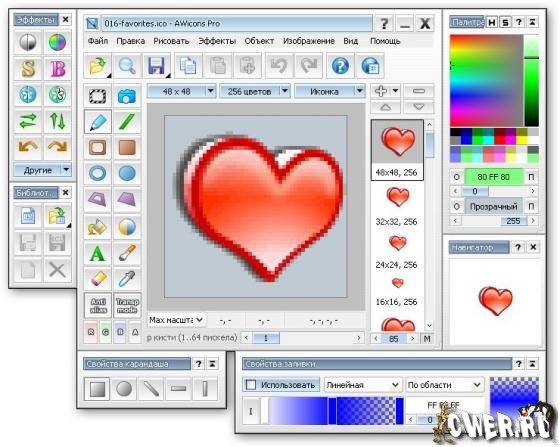560x447 pixels.
Task: Open the Эффекты menu
Action: tap(217, 41)
